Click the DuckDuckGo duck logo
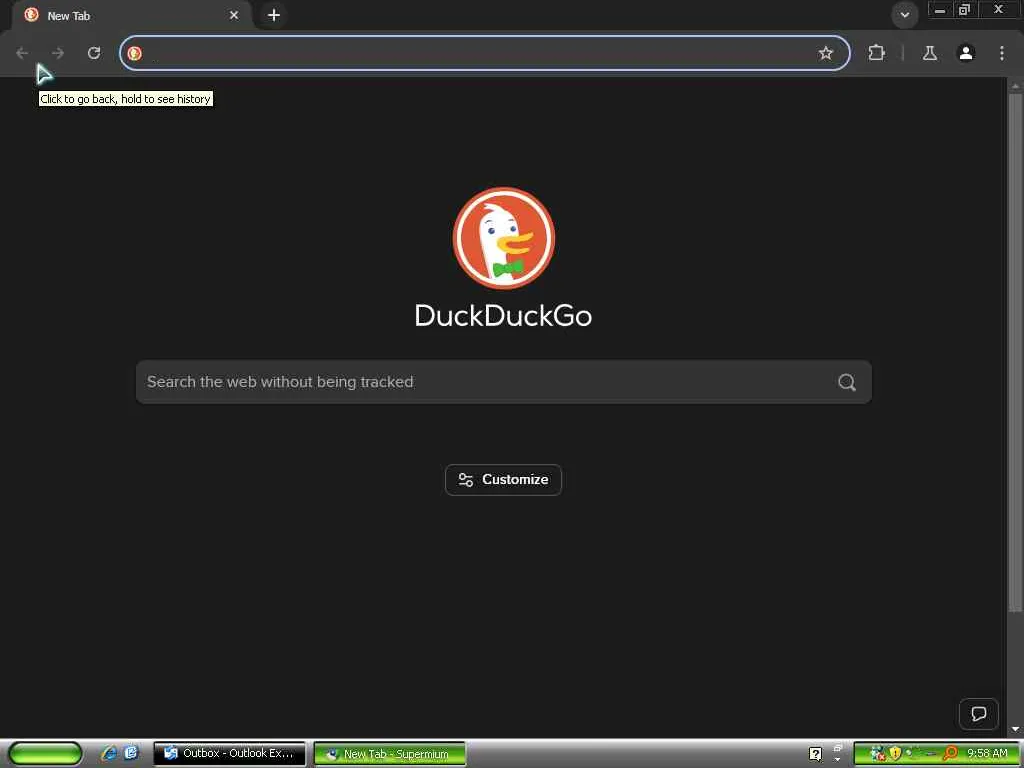The image size is (1024, 768). click(504, 238)
